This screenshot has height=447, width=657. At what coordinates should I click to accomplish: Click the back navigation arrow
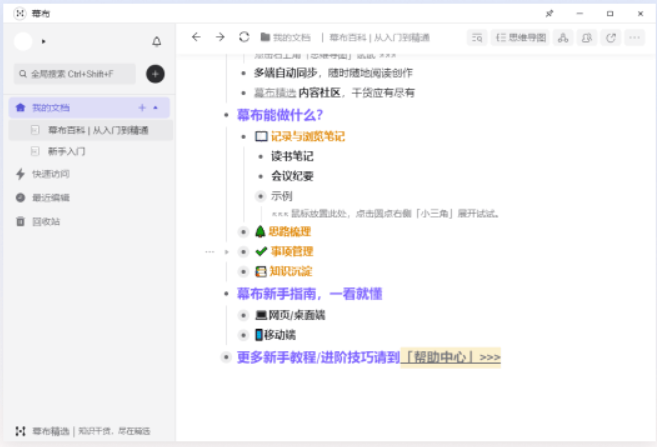[196, 37]
